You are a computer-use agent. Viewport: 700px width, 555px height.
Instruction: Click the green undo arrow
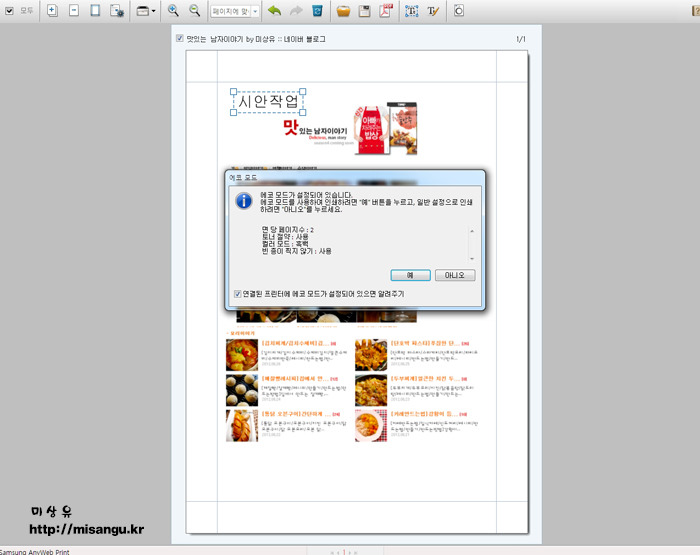pos(274,11)
